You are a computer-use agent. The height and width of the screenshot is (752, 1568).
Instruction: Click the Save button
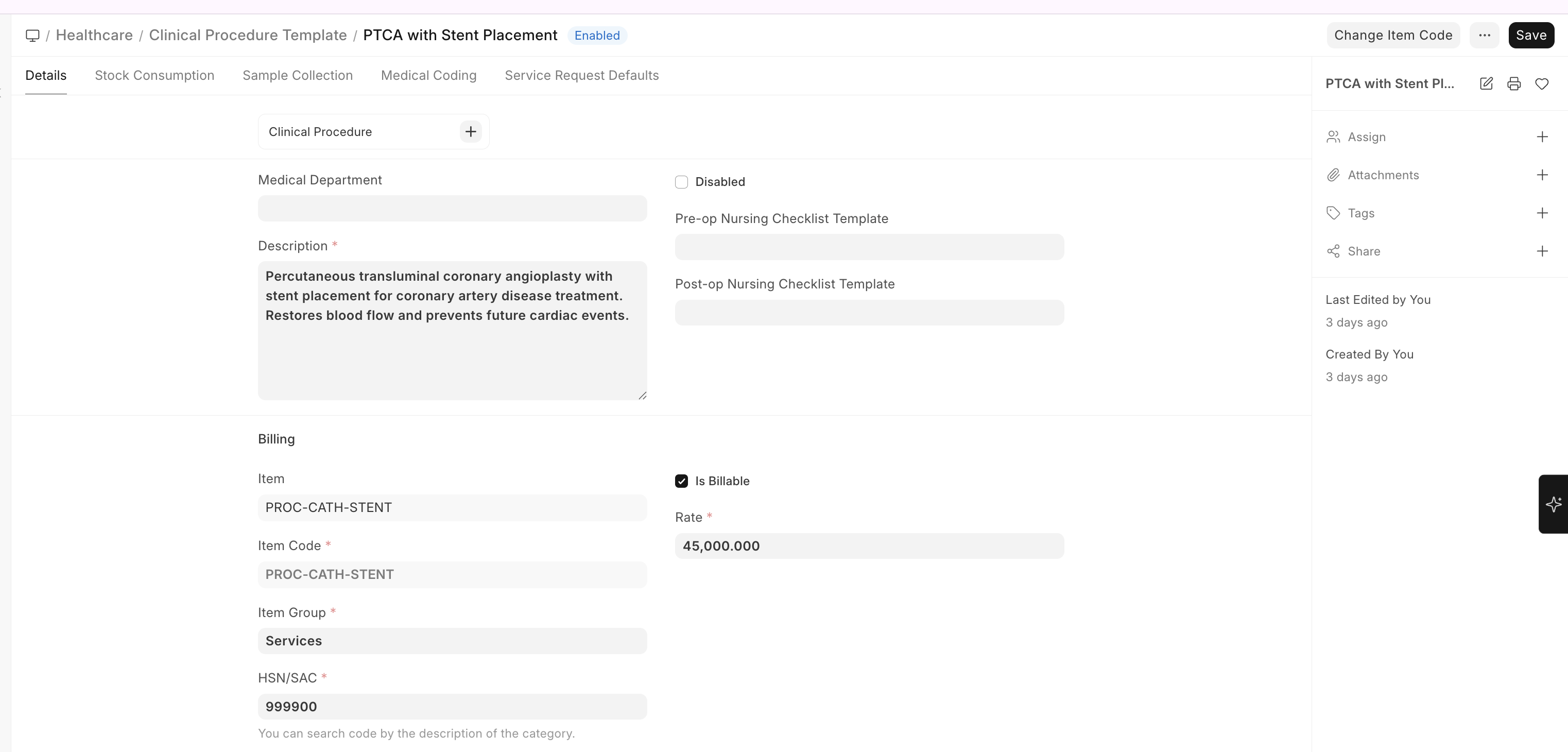click(x=1531, y=36)
